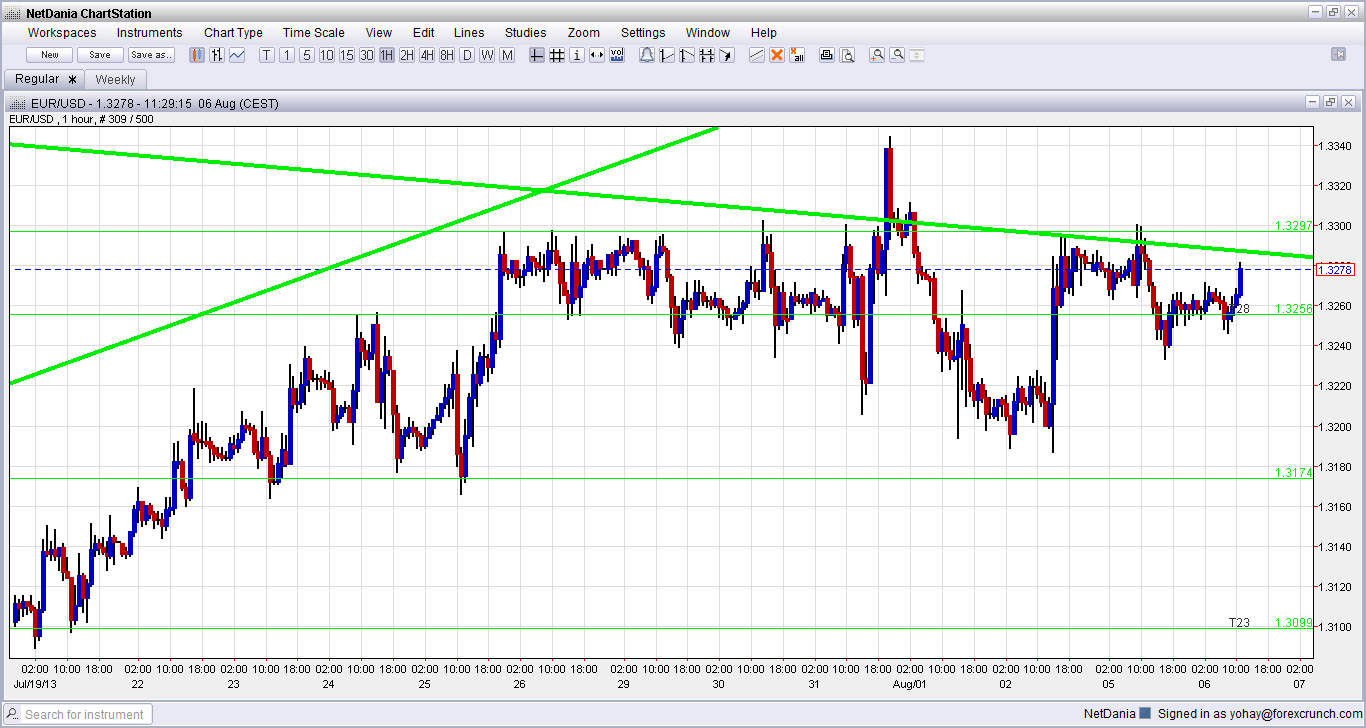Open the Window menu
Viewport: 1366px width, 728px height.
tap(708, 33)
